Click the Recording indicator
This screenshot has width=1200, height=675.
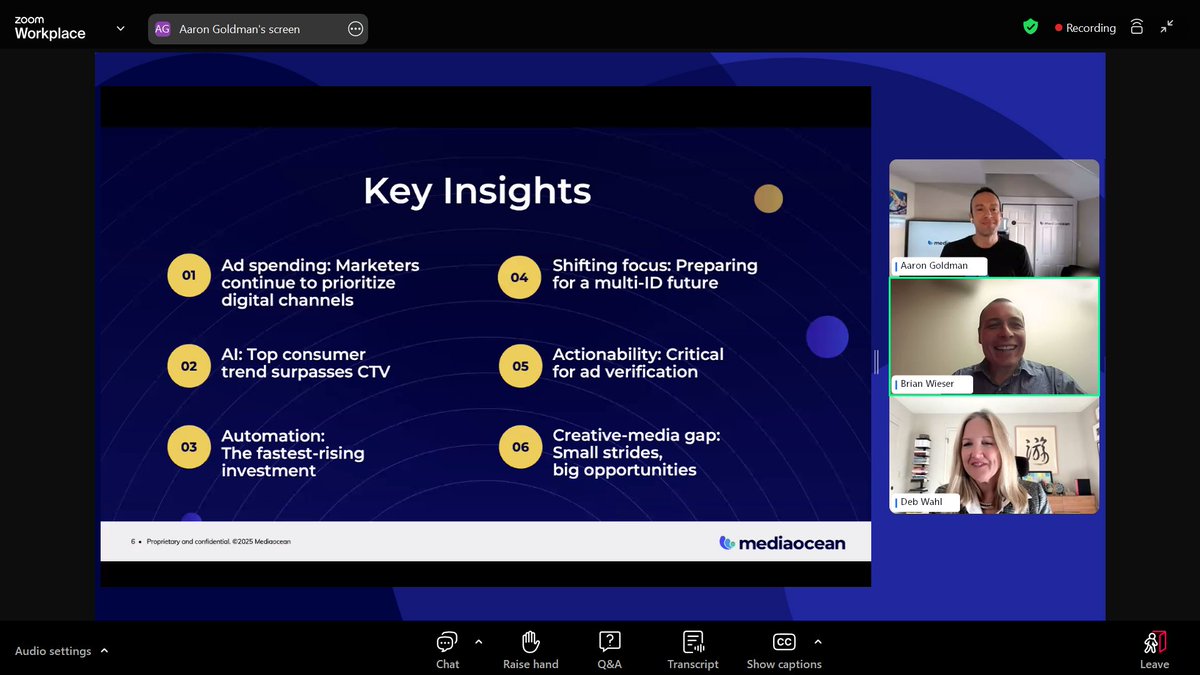[x=1085, y=28]
